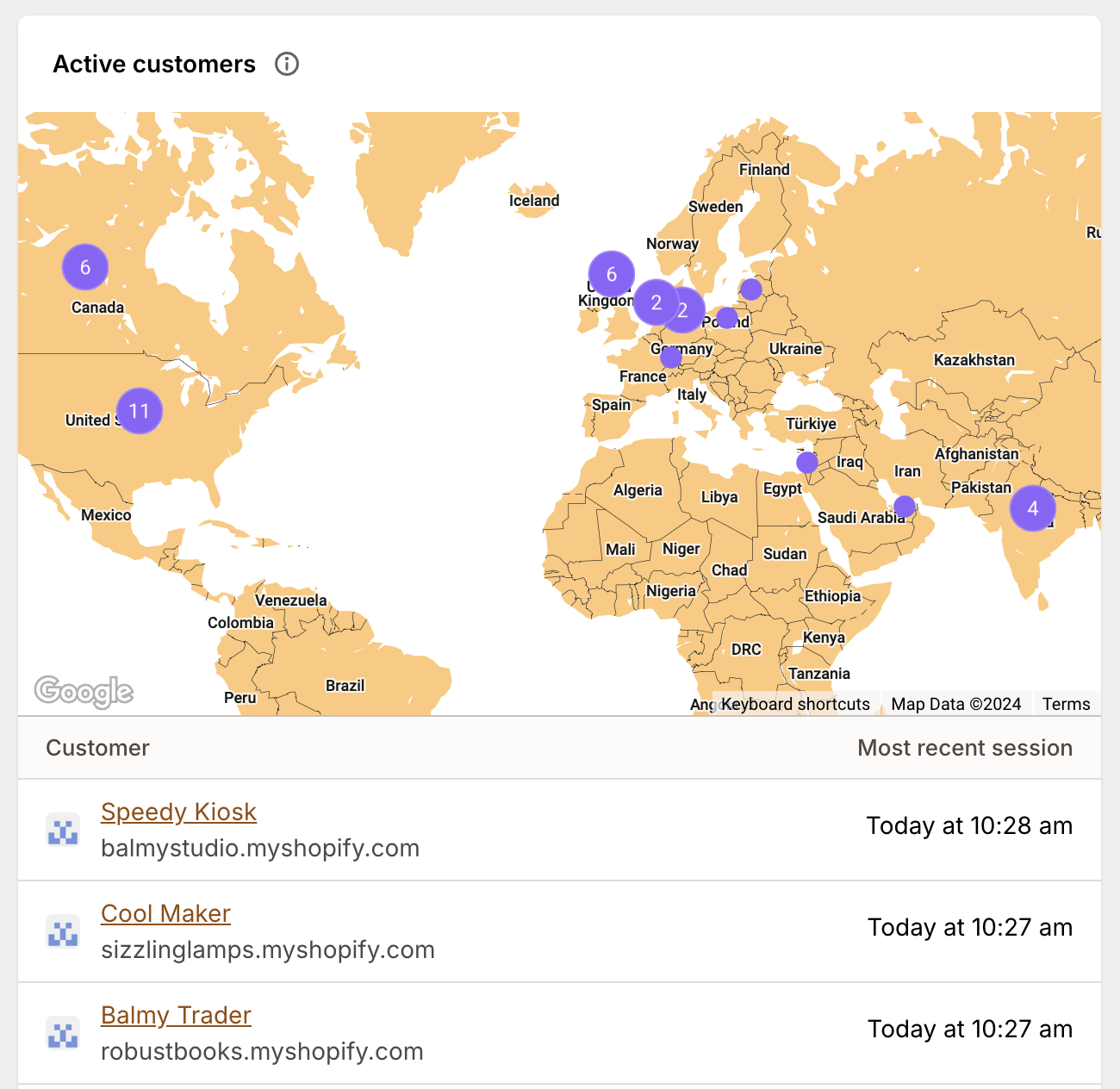Click the 4-customer cluster over India
This screenshot has width=1120, height=1089.
(x=1032, y=508)
